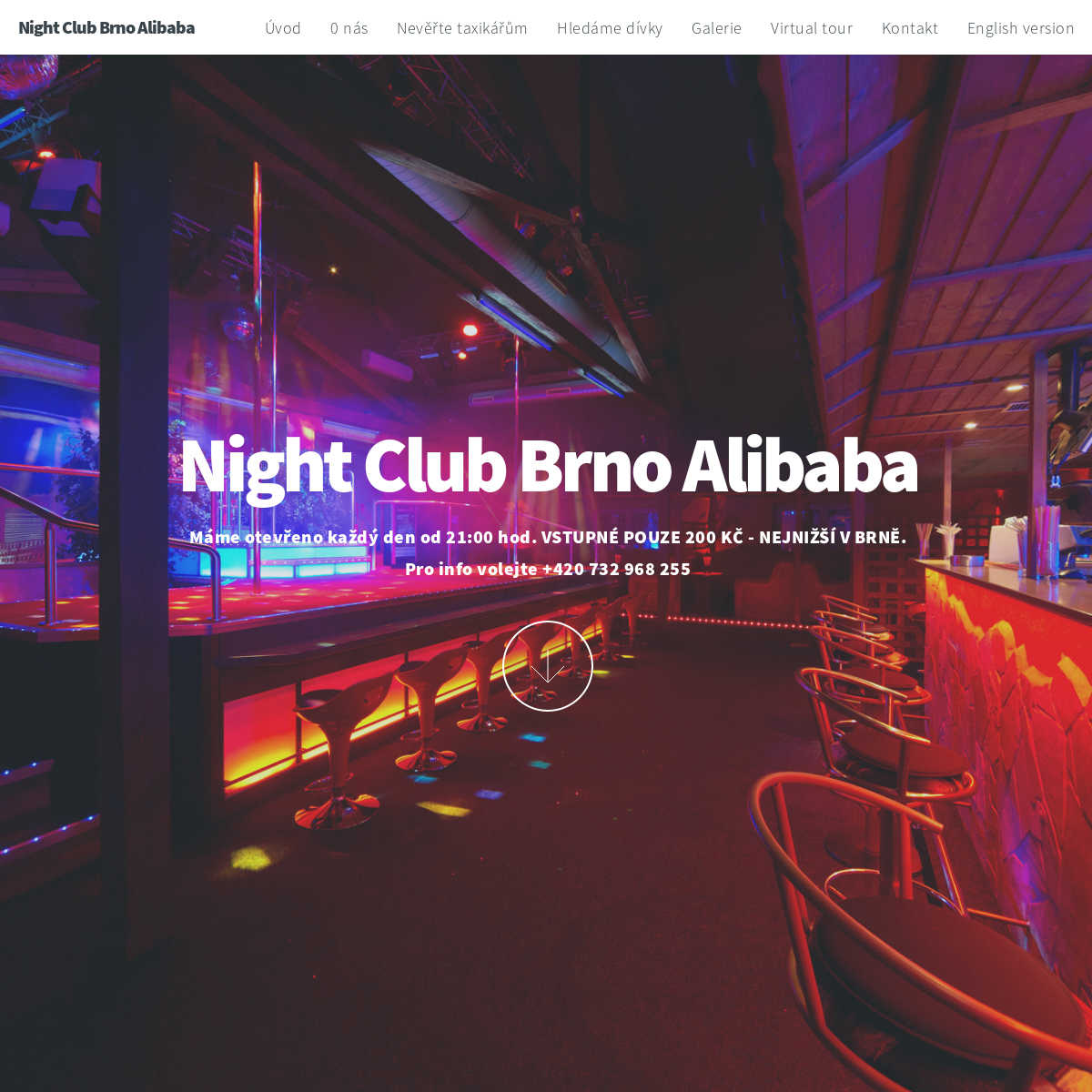
Task: Switch to the English version
Action: point(1021,28)
